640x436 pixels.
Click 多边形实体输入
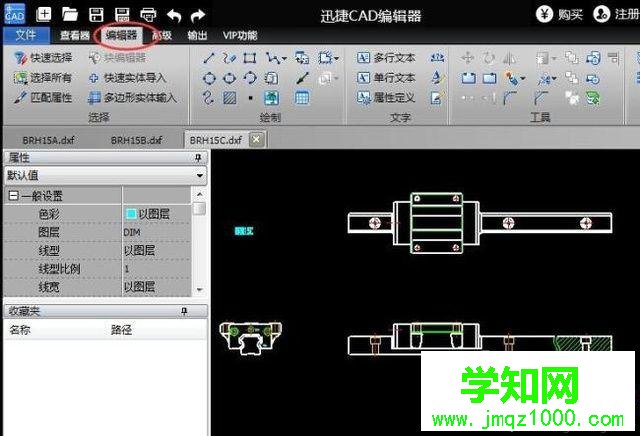point(133,98)
